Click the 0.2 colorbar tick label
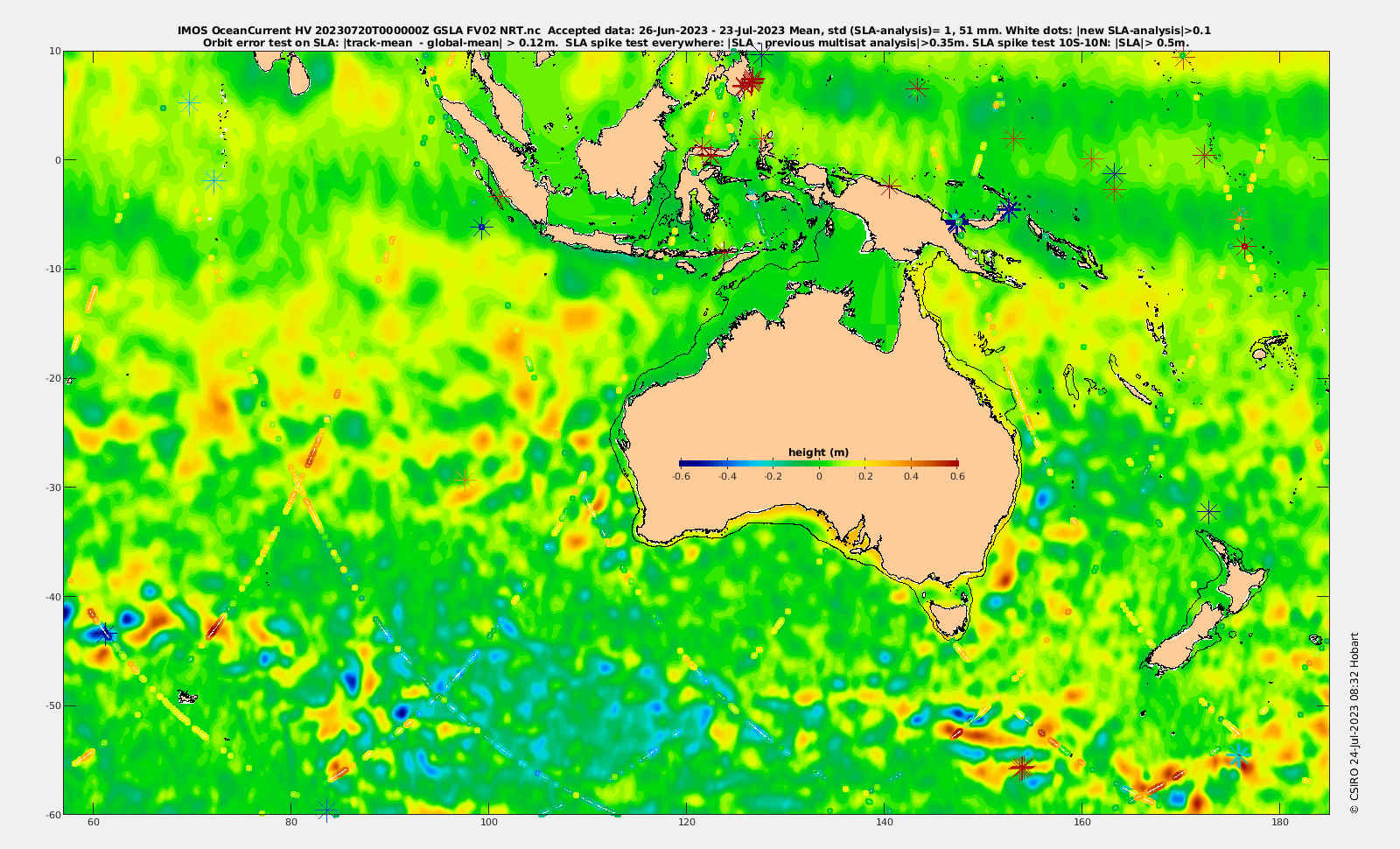Image resolution: width=1400 pixels, height=849 pixels. (865, 476)
